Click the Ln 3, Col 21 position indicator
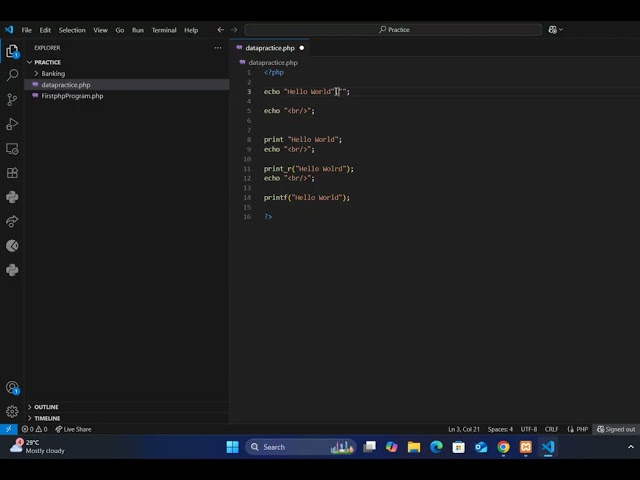640x480 pixels. pyautogui.click(x=464, y=429)
